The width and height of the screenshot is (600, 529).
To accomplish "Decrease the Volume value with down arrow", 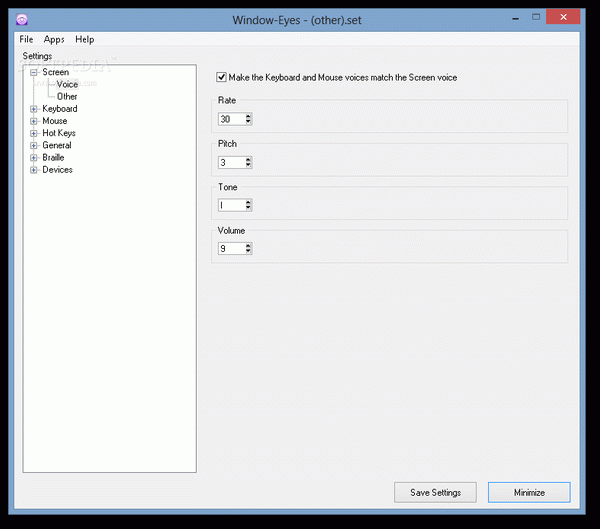I will pos(248,251).
